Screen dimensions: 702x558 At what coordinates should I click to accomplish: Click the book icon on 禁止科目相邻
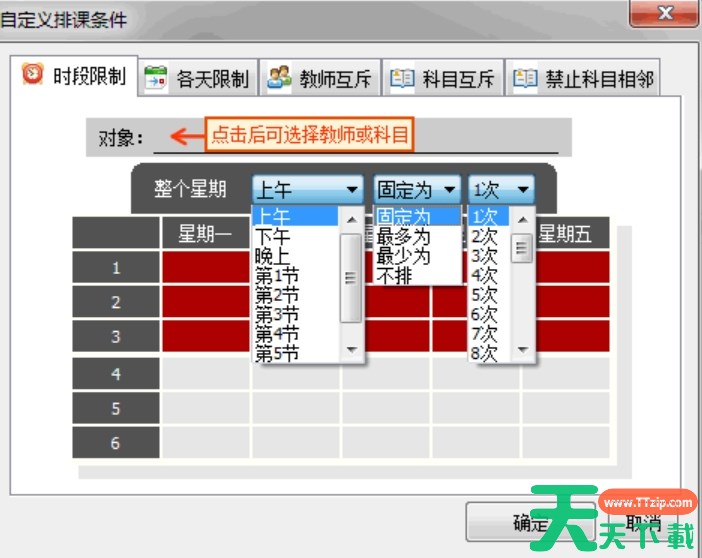click(x=525, y=78)
